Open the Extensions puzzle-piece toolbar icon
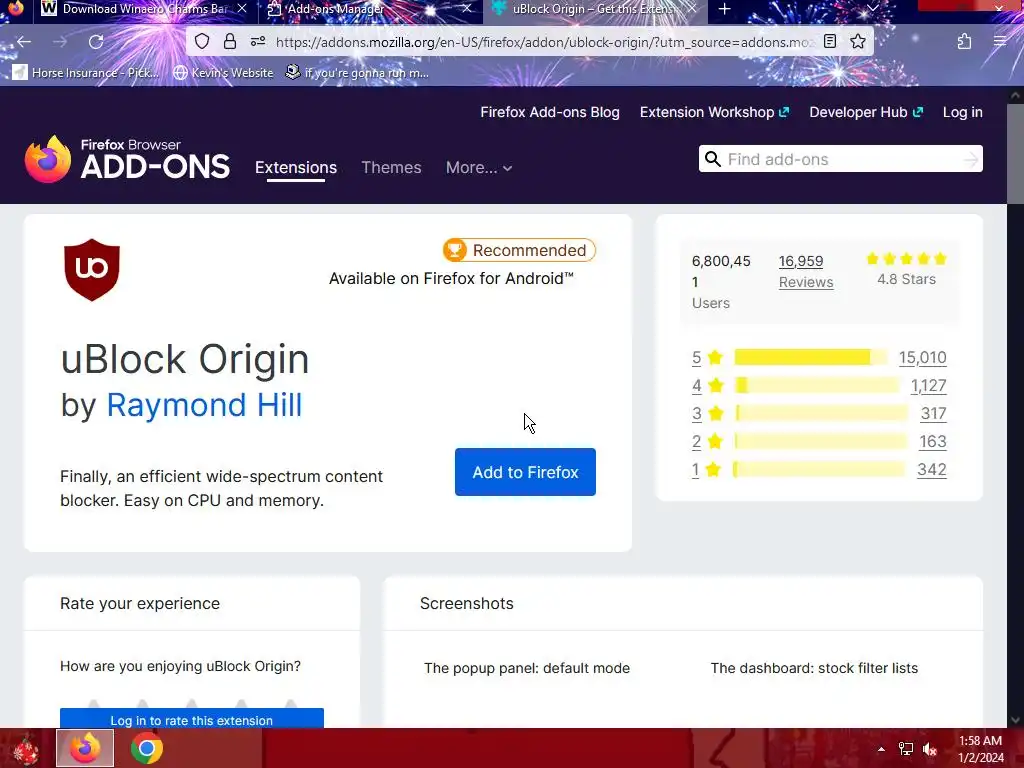This screenshot has height=768, width=1024. (965, 42)
